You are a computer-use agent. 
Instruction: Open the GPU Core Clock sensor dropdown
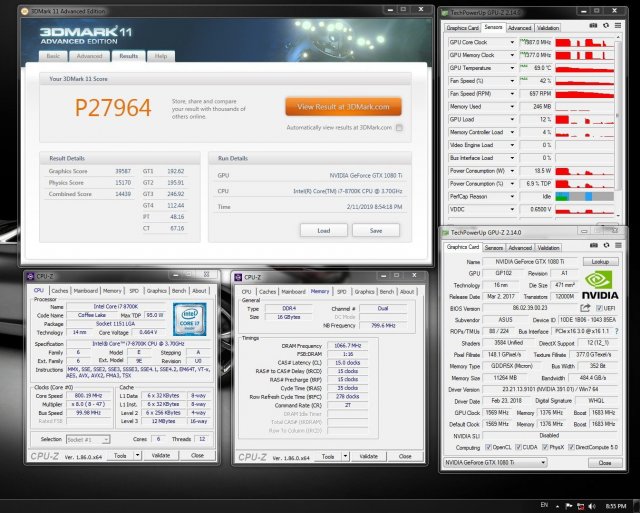(512, 42)
